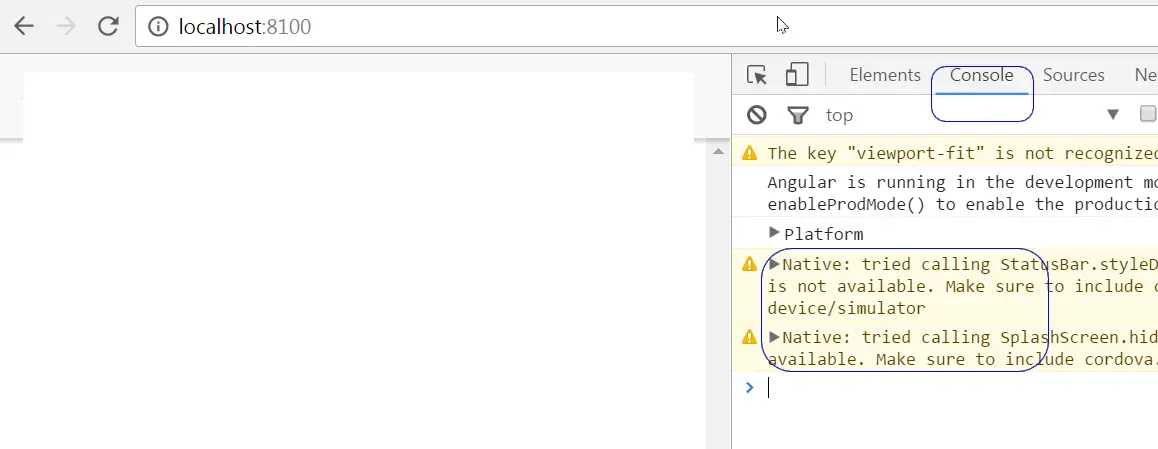Reload the localhost page

pyautogui.click(x=109, y=27)
